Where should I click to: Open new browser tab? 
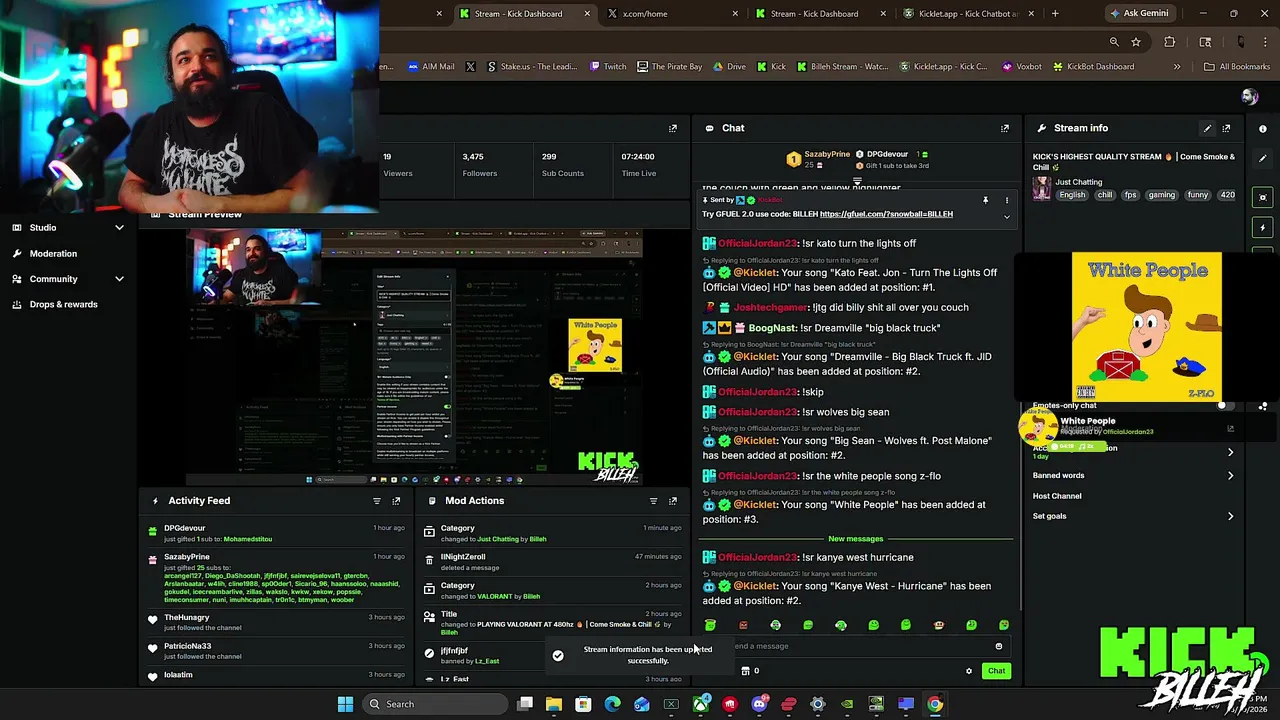pos(1055,14)
